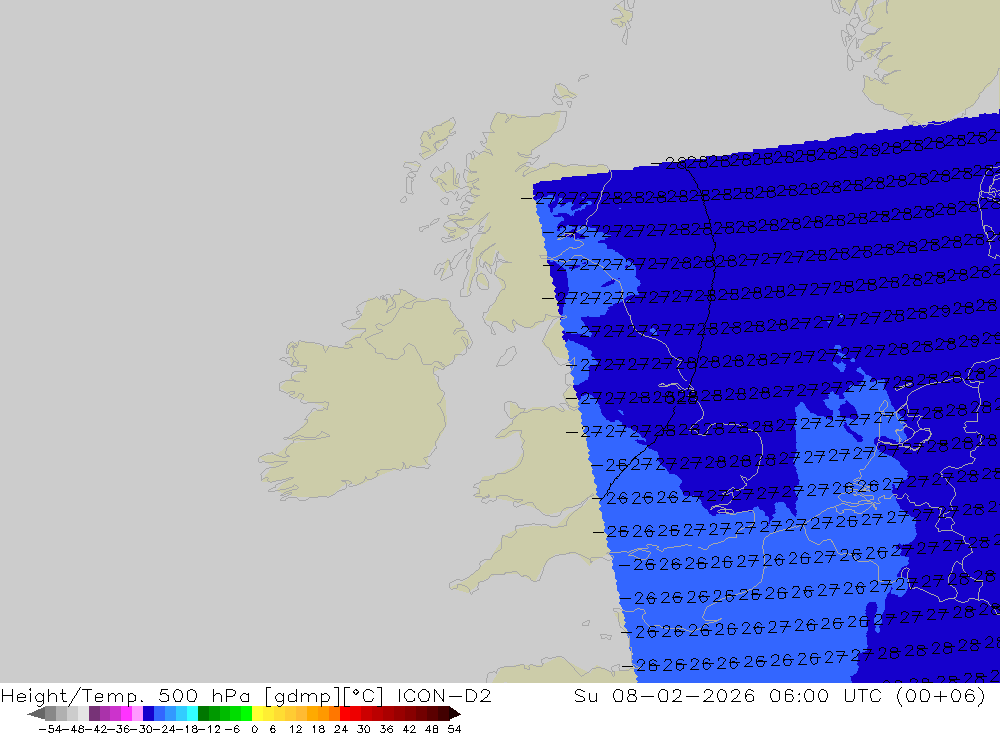1000x733 pixels.
Task: Click the 'ICON-D2' model name label
Action: pos(445,696)
